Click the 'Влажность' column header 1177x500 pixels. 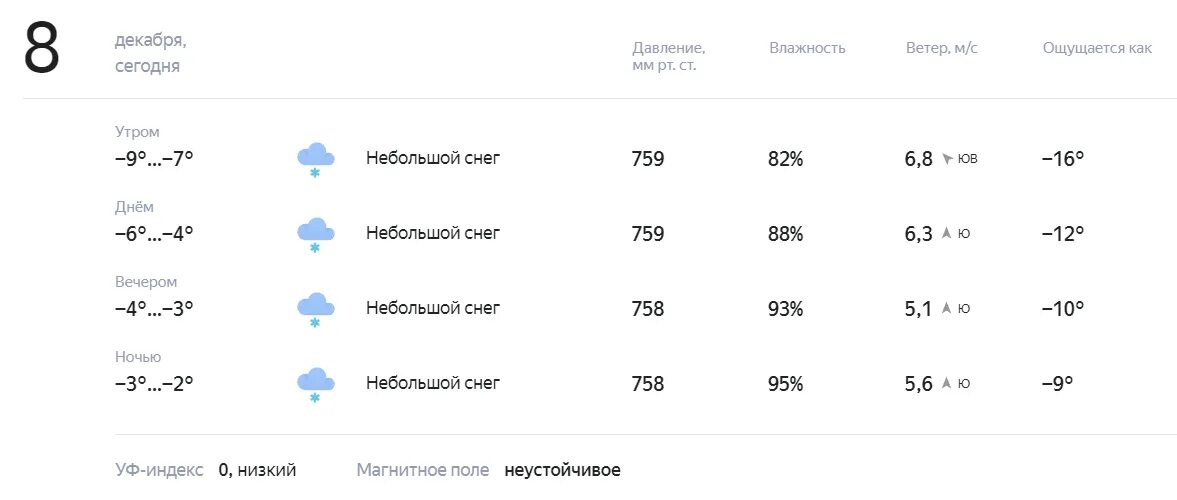click(x=807, y=48)
